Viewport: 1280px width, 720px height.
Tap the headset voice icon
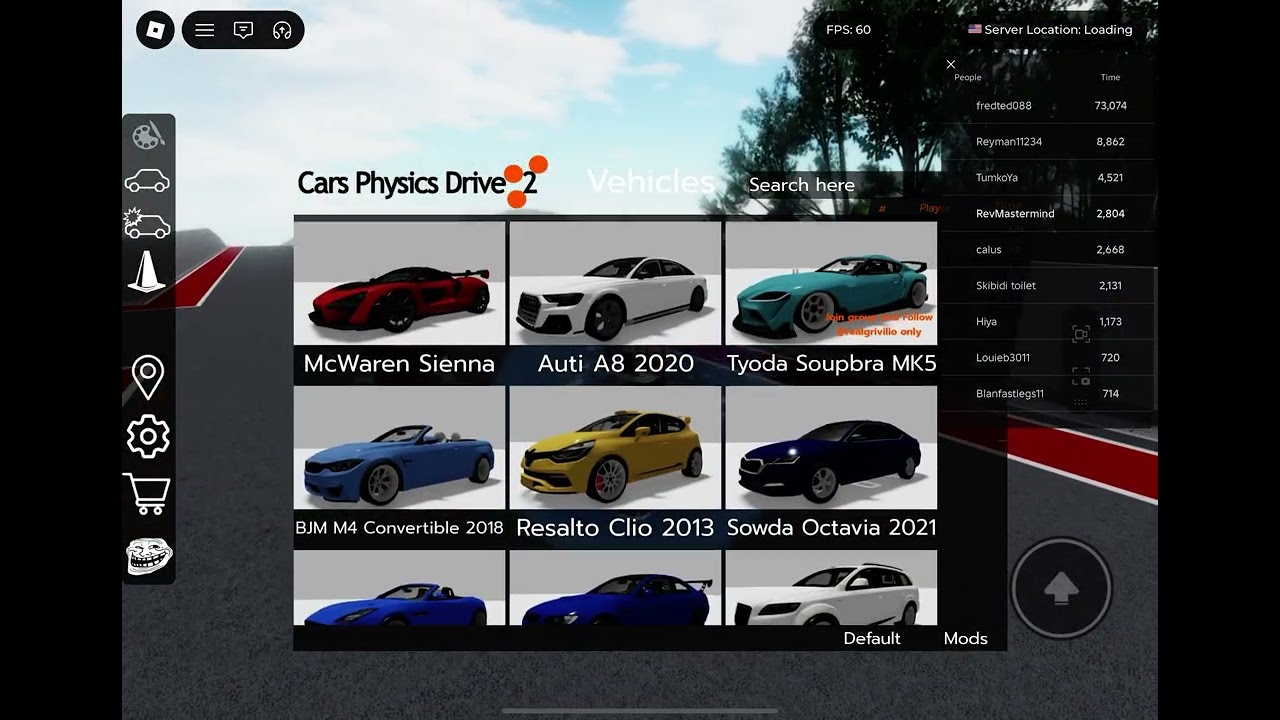[x=282, y=30]
